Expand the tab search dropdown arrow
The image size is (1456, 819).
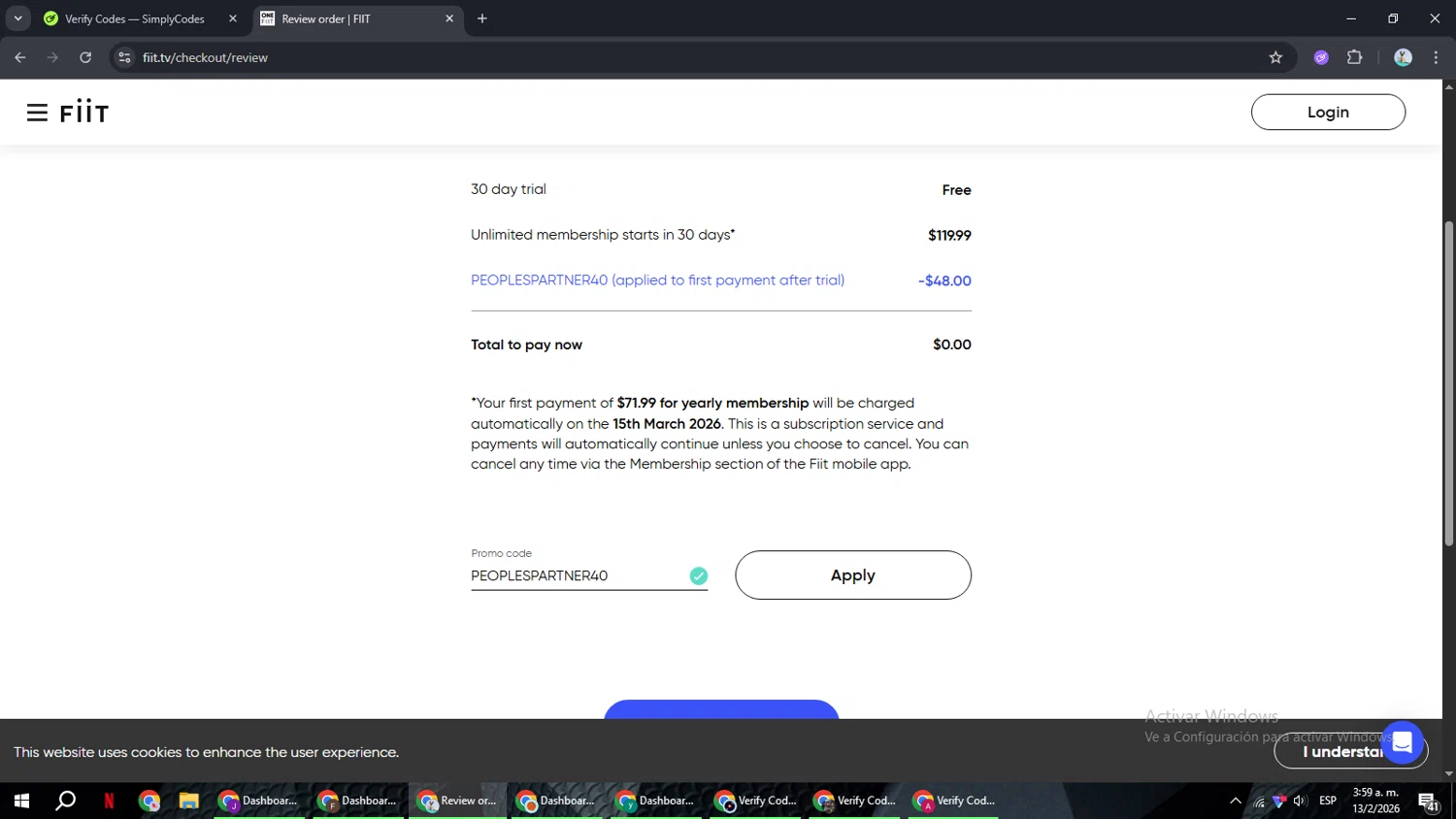coord(17,18)
